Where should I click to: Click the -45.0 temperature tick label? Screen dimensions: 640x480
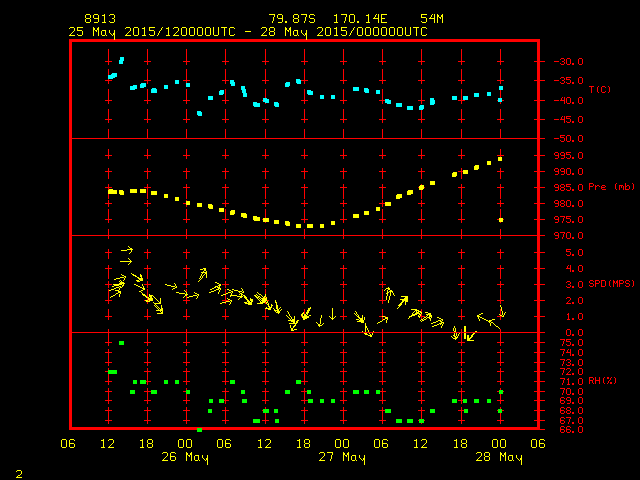click(569, 120)
